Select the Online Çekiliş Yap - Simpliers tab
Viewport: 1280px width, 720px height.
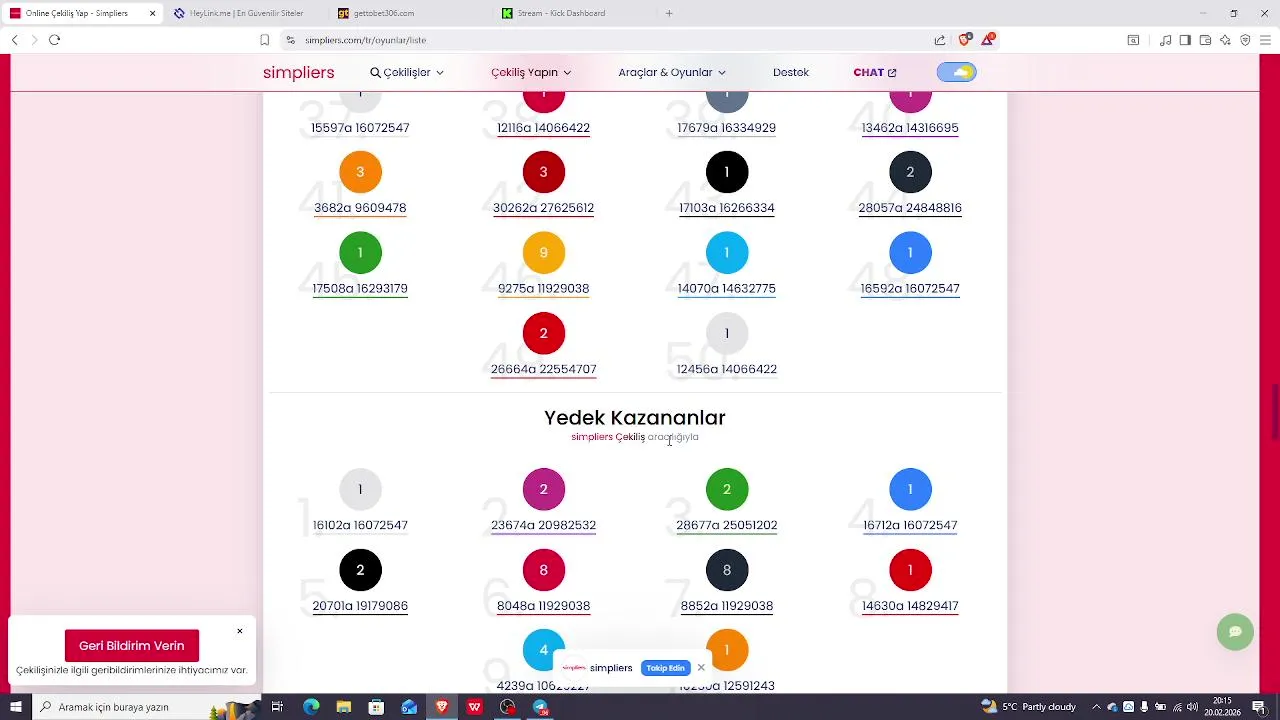coord(82,13)
